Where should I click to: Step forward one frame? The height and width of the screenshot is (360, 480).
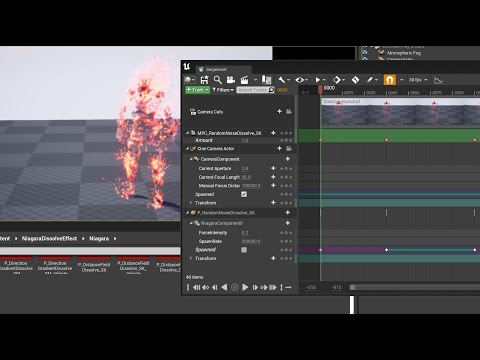pos(255,287)
